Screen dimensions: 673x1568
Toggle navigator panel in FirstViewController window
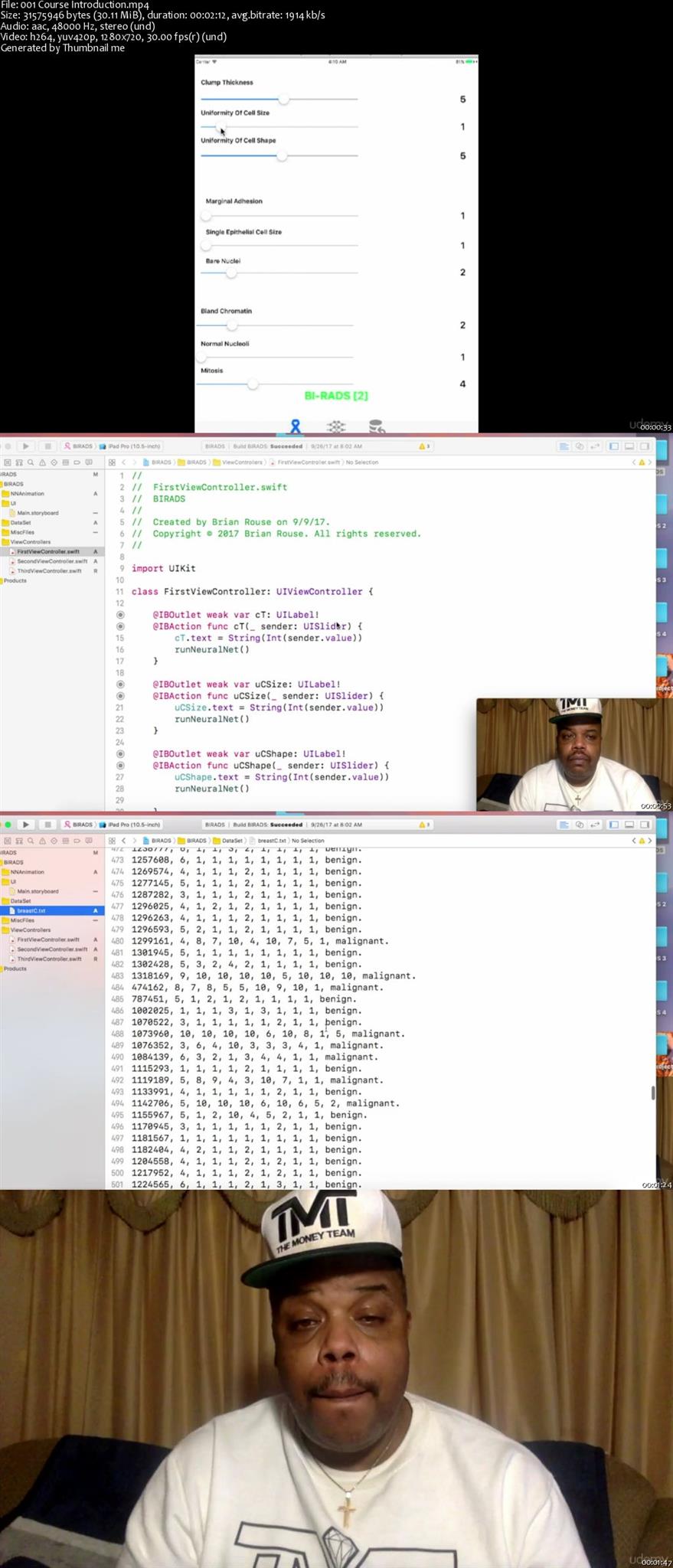(614, 446)
